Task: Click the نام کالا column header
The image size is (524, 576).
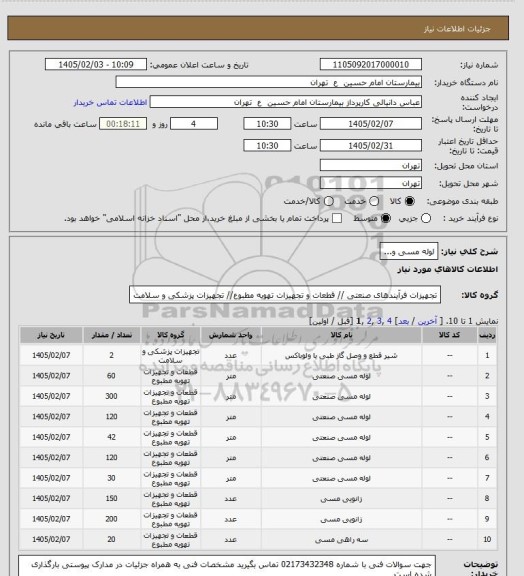Action: coord(341,335)
